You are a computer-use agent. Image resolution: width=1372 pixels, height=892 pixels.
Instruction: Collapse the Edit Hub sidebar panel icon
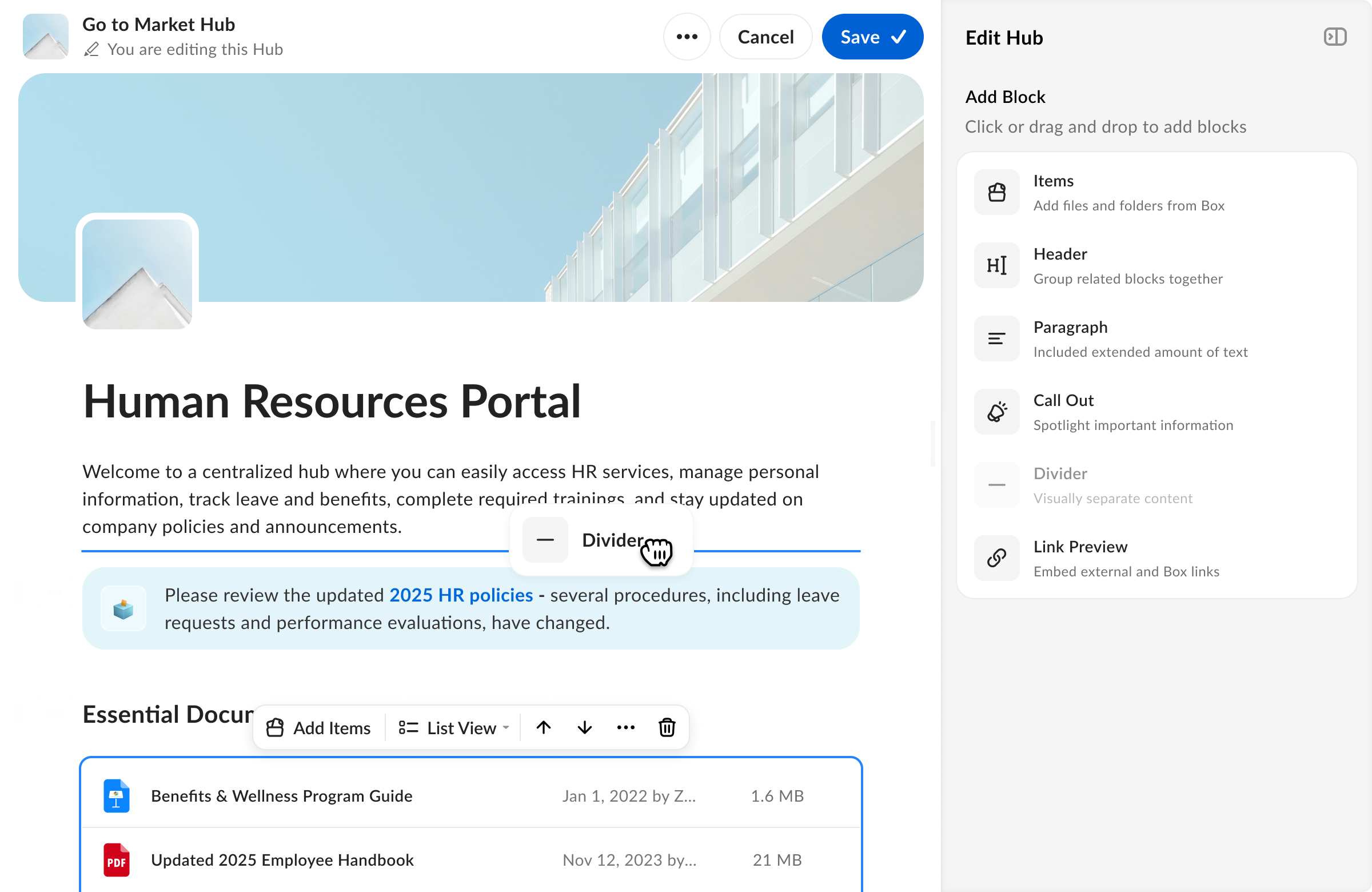pyautogui.click(x=1334, y=37)
